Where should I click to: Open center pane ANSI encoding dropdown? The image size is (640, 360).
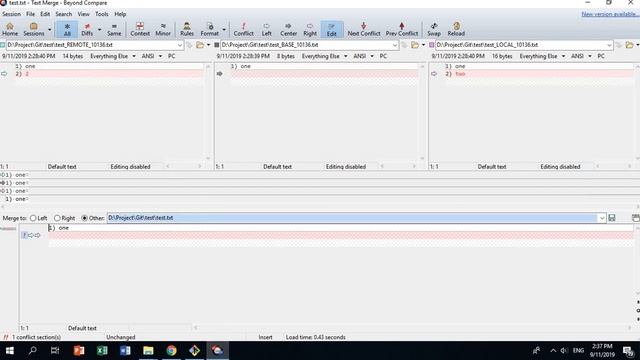click(x=363, y=56)
